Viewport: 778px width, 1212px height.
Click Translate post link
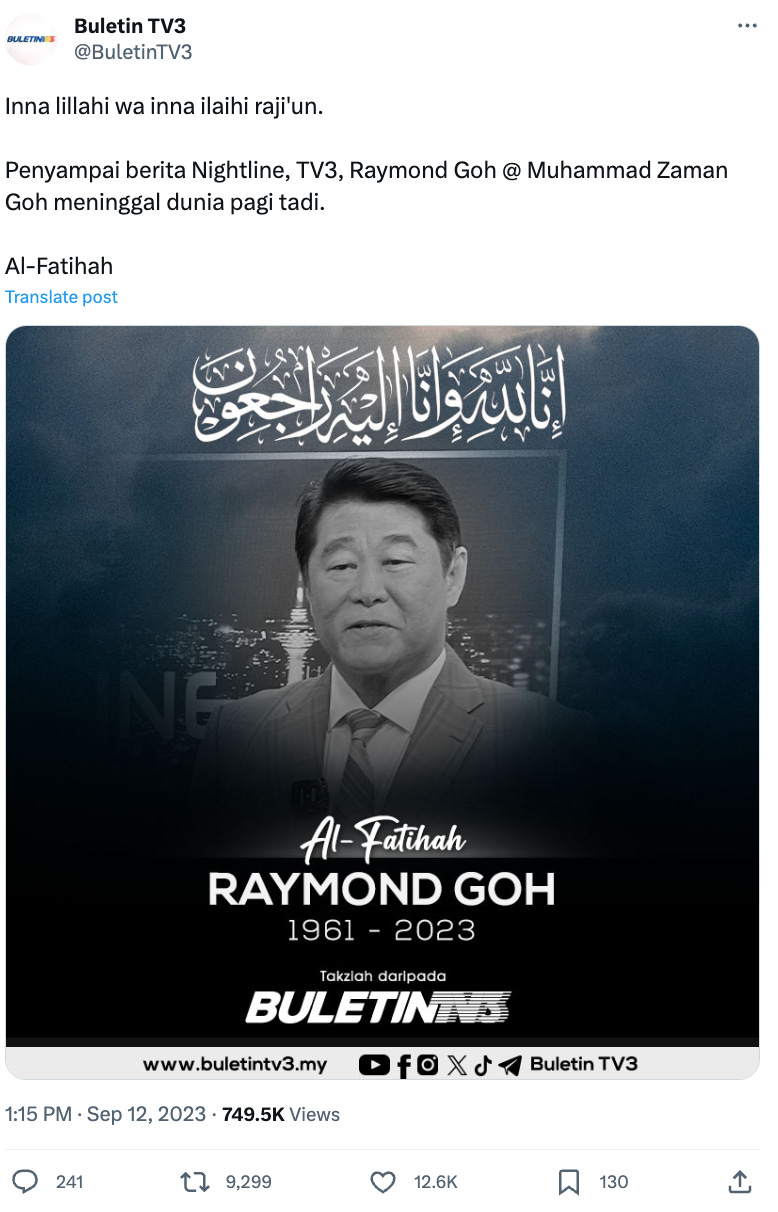point(61,297)
